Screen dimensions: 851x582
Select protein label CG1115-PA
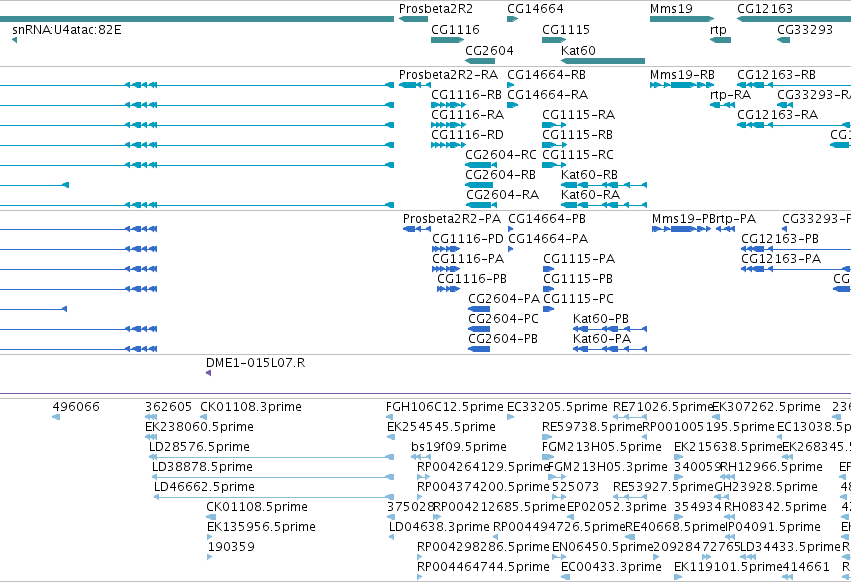click(579, 258)
